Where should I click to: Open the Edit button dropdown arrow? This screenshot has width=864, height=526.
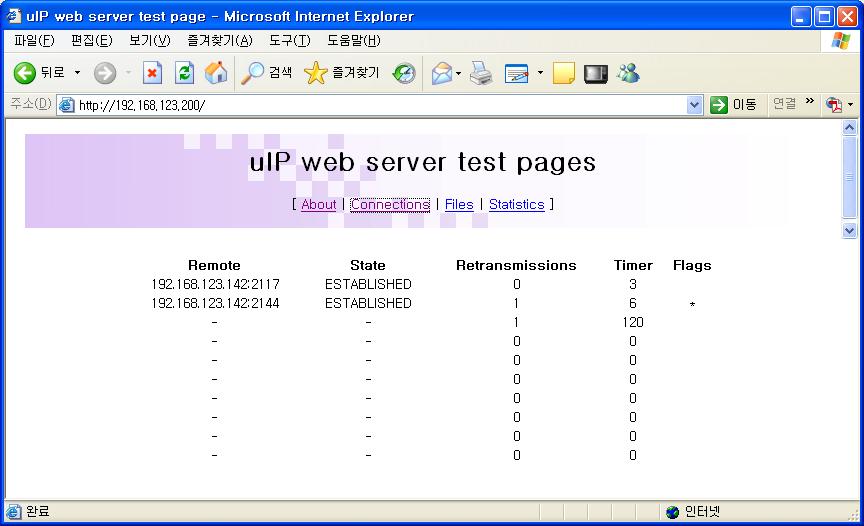540,73
